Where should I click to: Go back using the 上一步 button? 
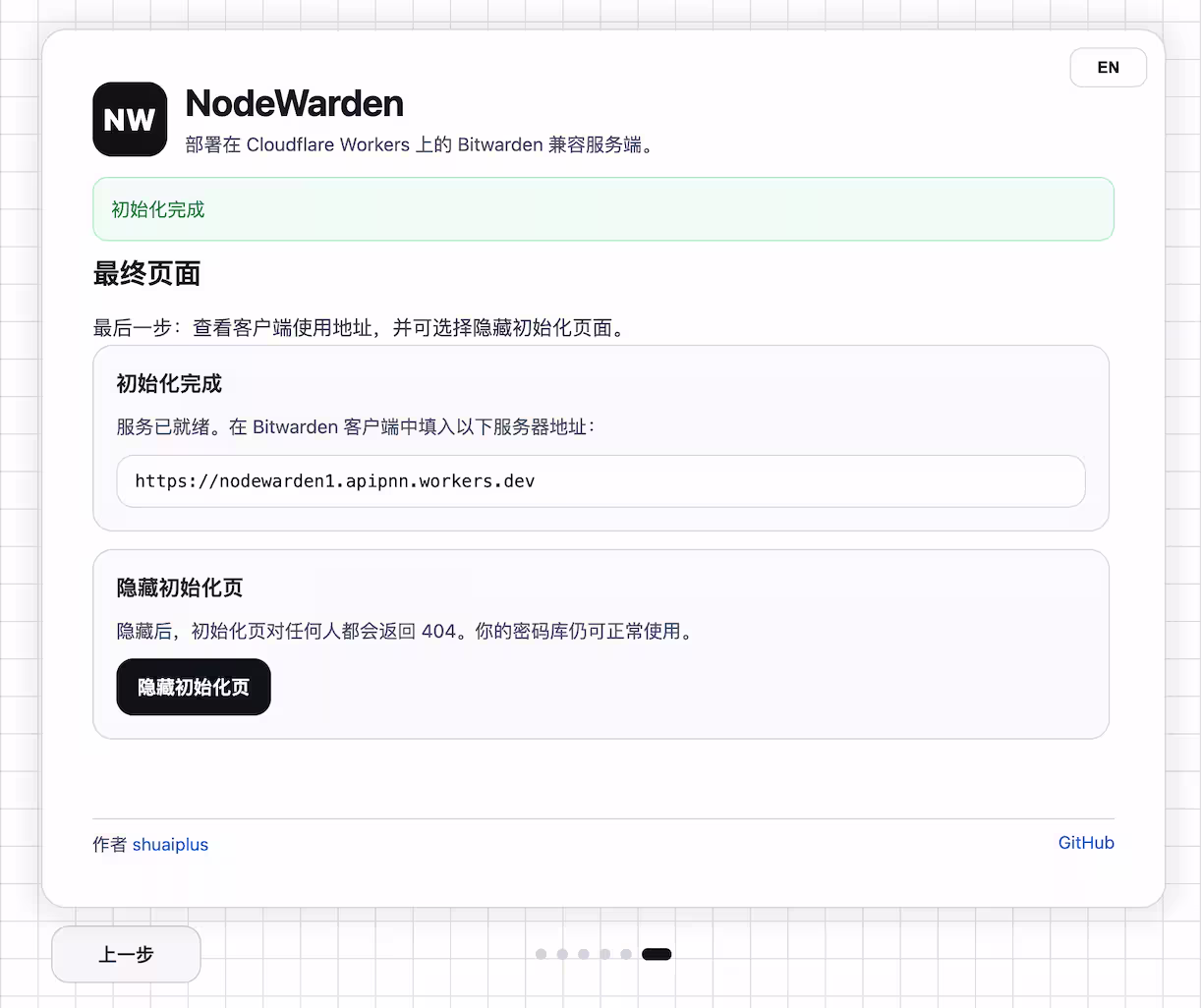point(126,954)
